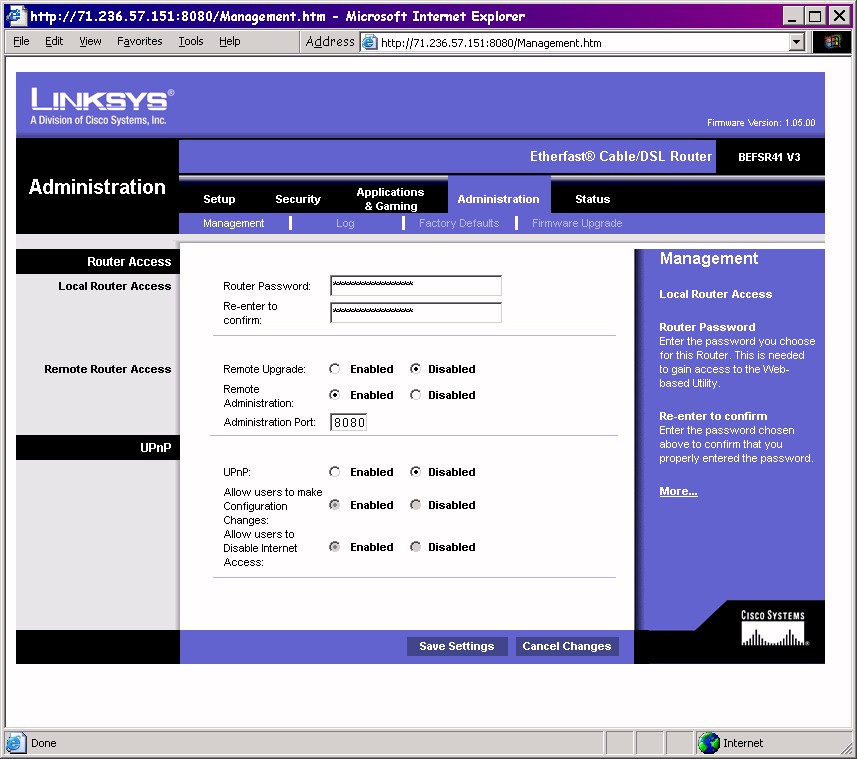This screenshot has width=857, height=759.
Task: Open the Factory Defaults sub-tab
Action: [459, 223]
